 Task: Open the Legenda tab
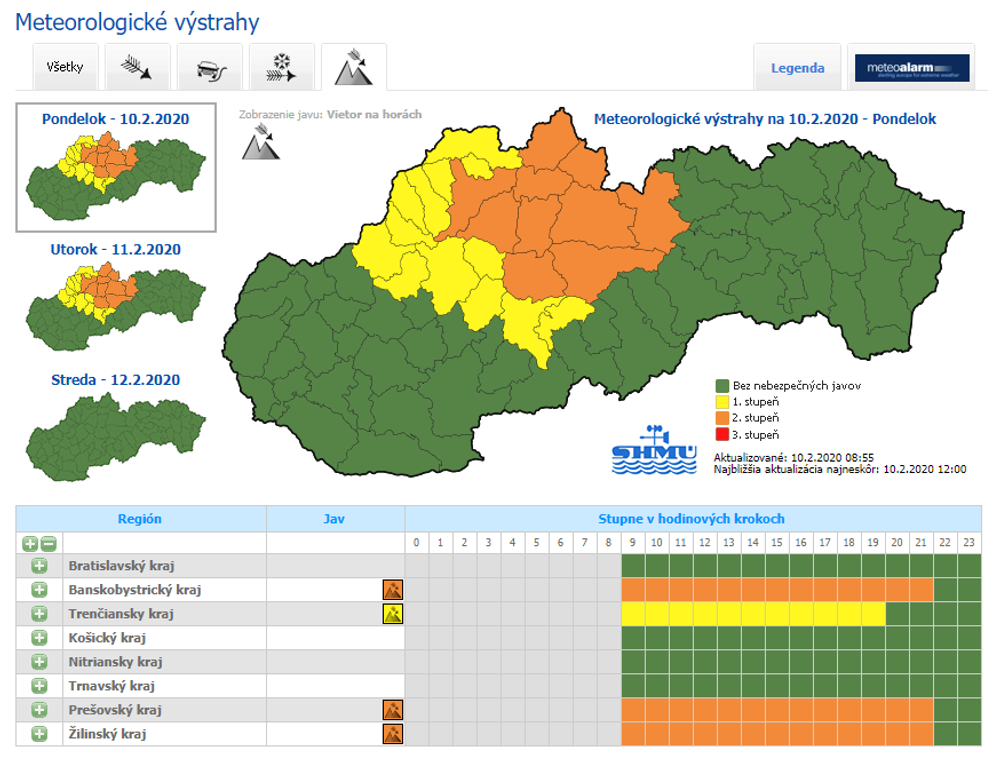[x=797, y=68]
